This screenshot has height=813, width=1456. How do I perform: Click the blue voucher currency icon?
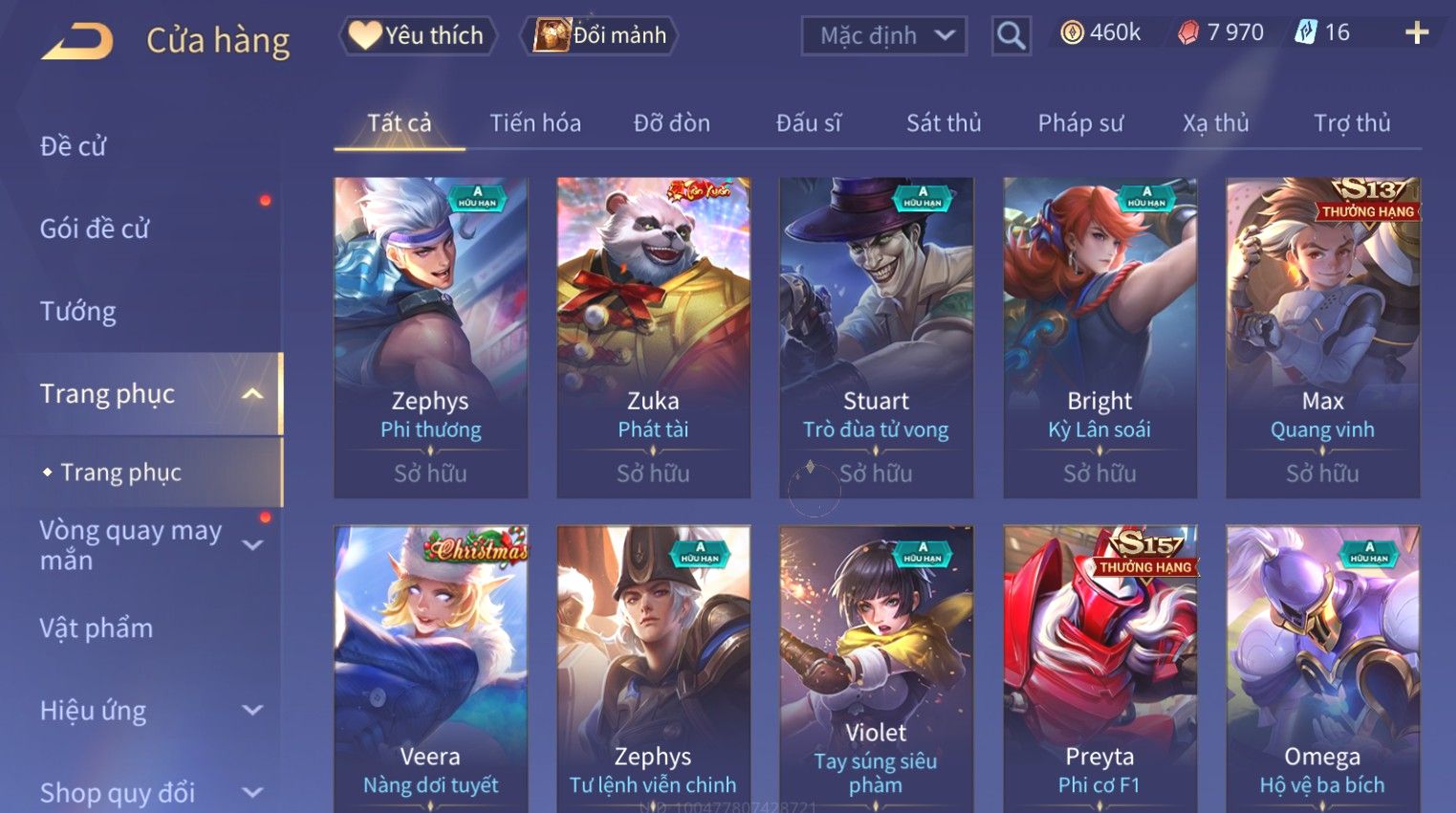[x=1306, y=33]
